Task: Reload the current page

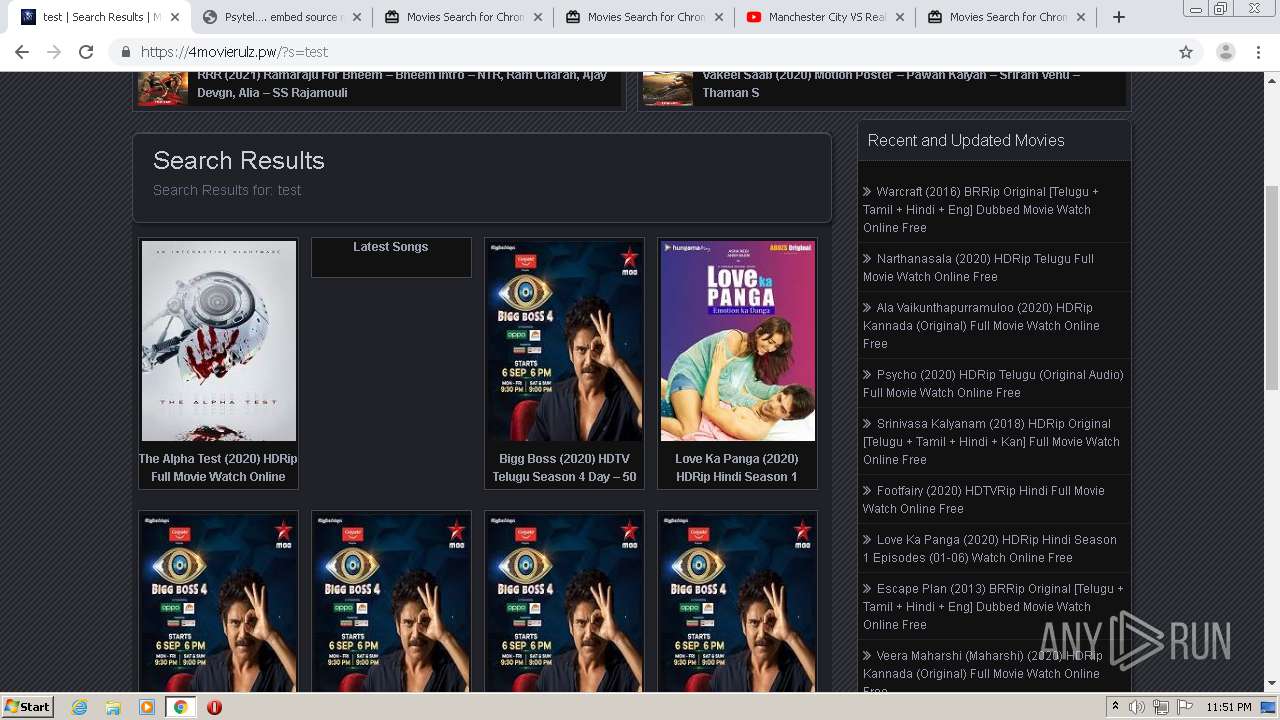Action: tap(86, 52)
